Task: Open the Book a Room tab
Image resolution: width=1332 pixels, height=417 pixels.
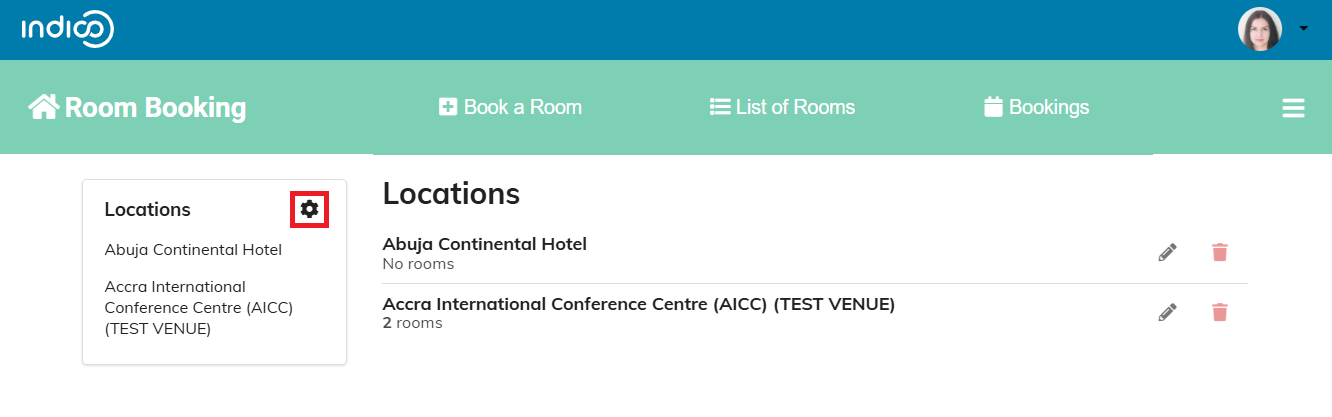Action: [x=510, y=107]
